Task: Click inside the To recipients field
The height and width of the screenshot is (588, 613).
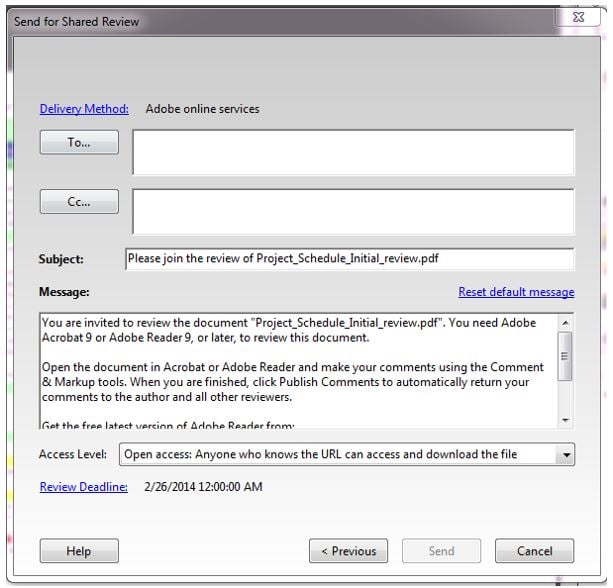Action: (x=353, y=152)
